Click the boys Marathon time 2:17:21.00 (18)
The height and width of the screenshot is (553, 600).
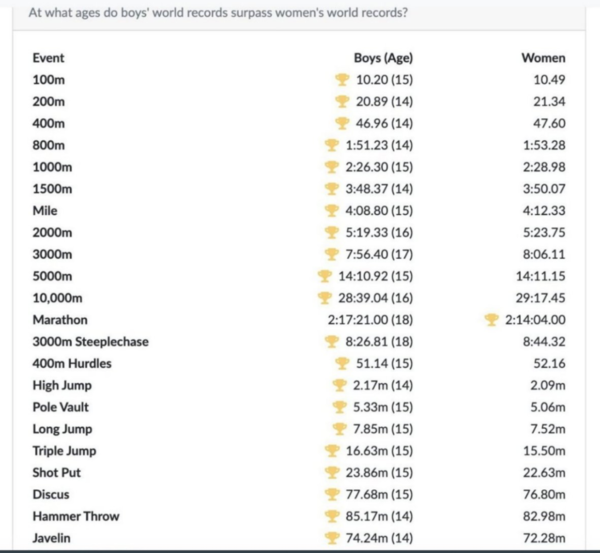click(370, 320)
